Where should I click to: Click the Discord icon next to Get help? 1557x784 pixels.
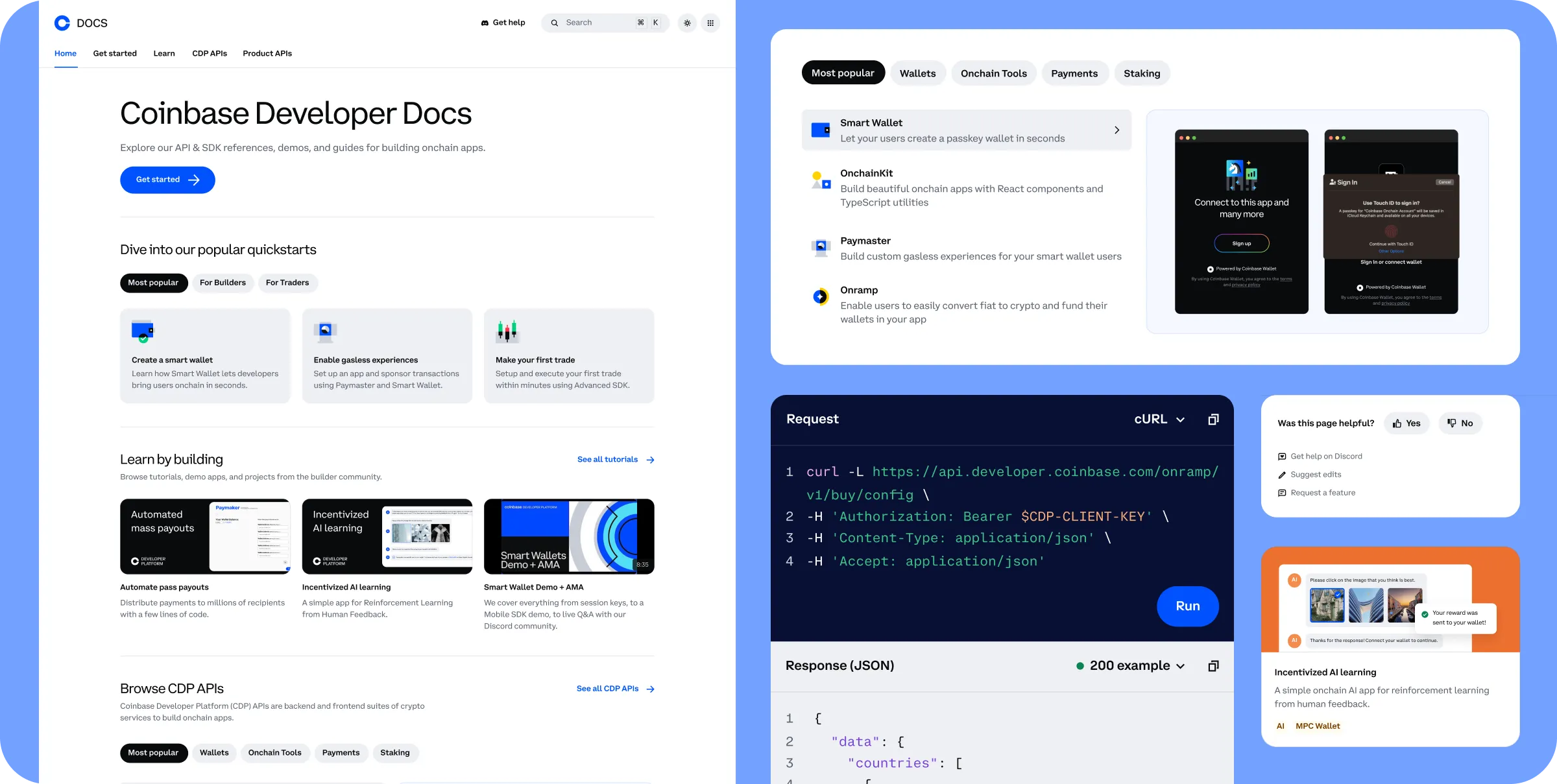click(x=485, y=23)
